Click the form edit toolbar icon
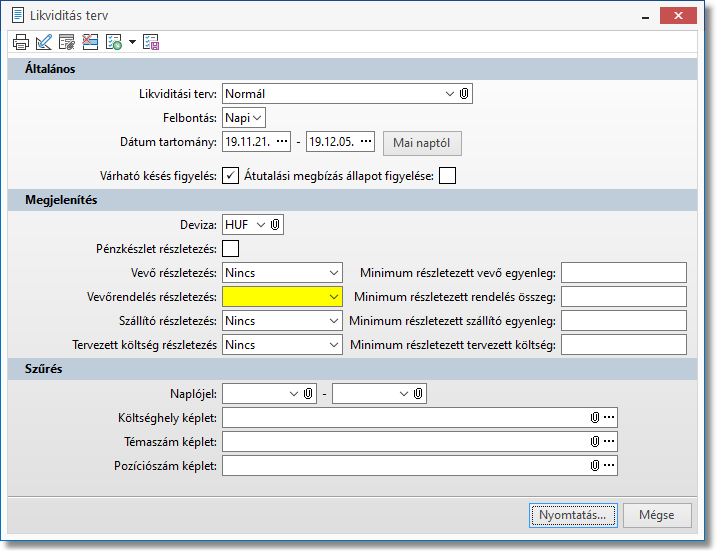The height and width of the screenshot is (553, 717). coord(67,42)
